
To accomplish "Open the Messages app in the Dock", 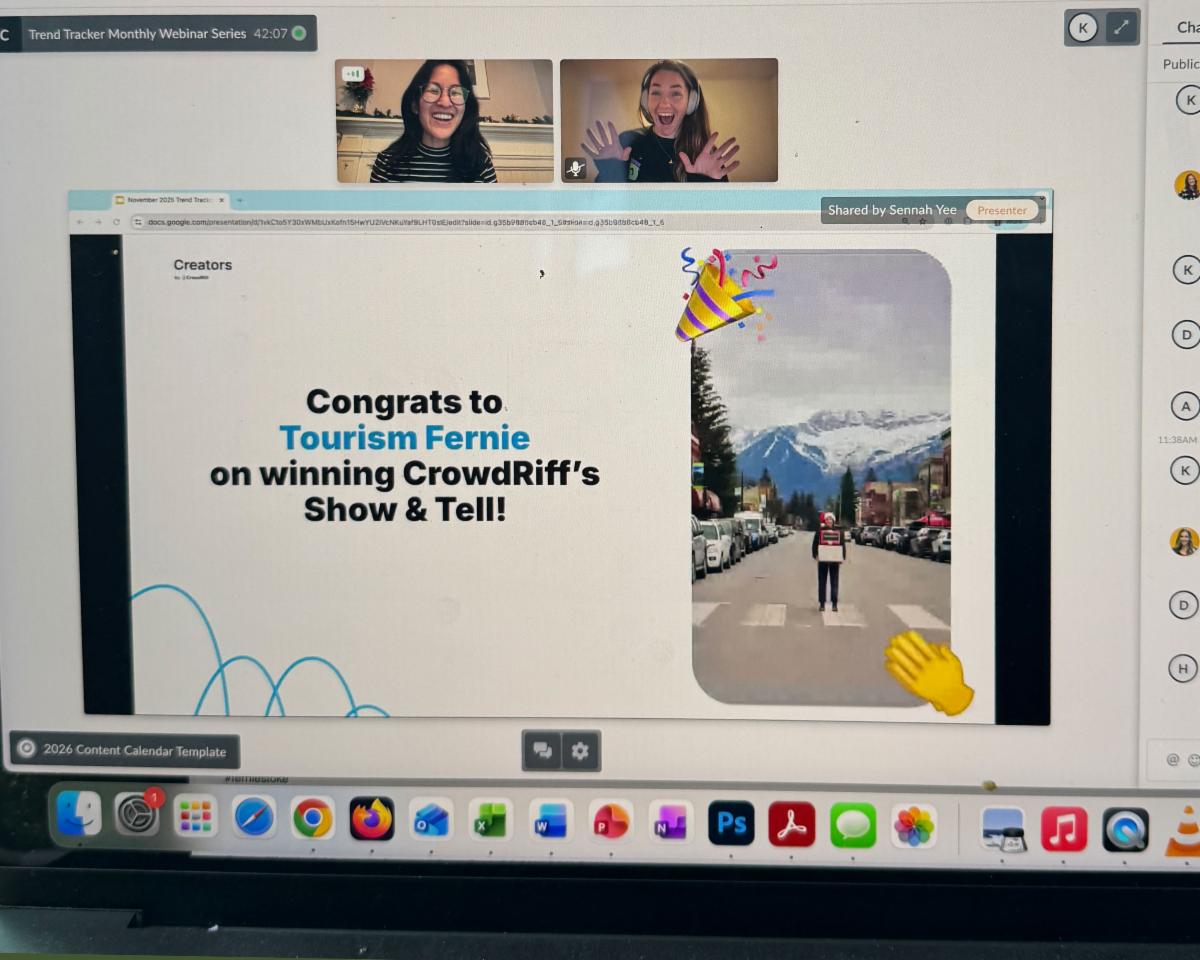I will point(853,826).
